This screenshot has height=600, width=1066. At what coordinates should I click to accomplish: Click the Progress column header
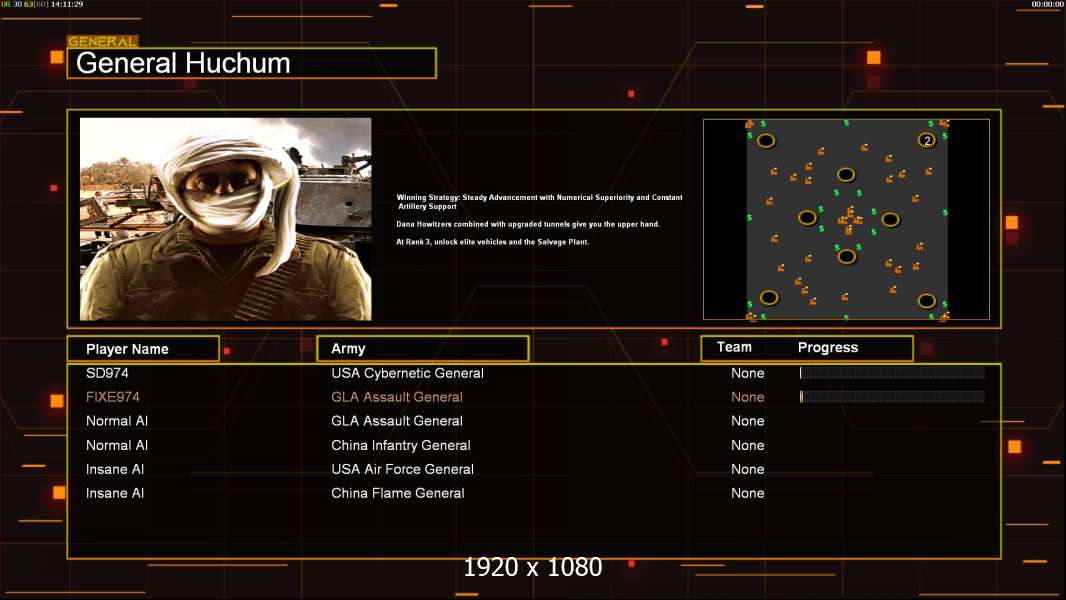828,348
